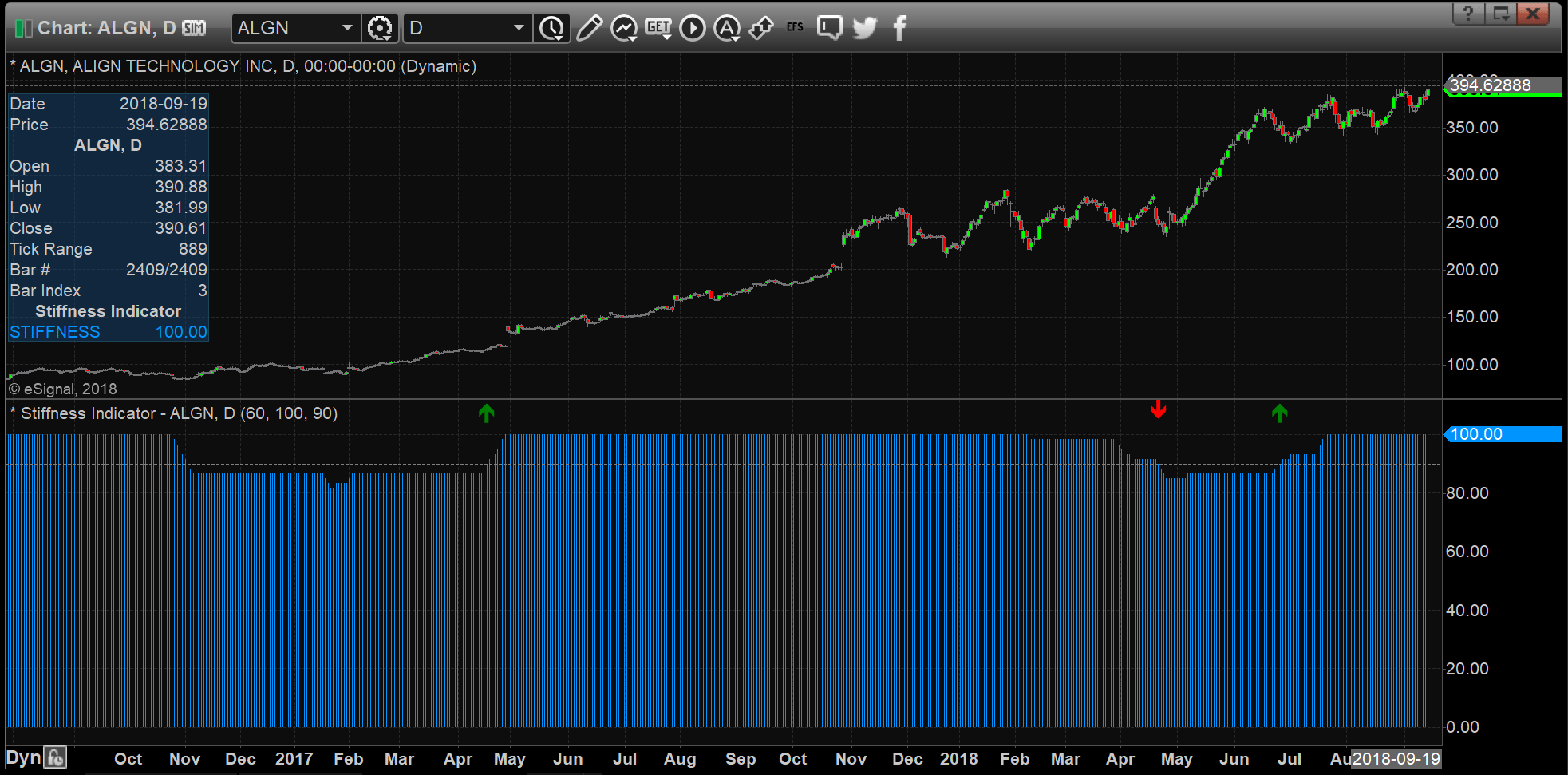This screenshot has height=775, width=1568.
Task: Click the eSignal 2018 copyright text
Action: click(x=63, y=389)
